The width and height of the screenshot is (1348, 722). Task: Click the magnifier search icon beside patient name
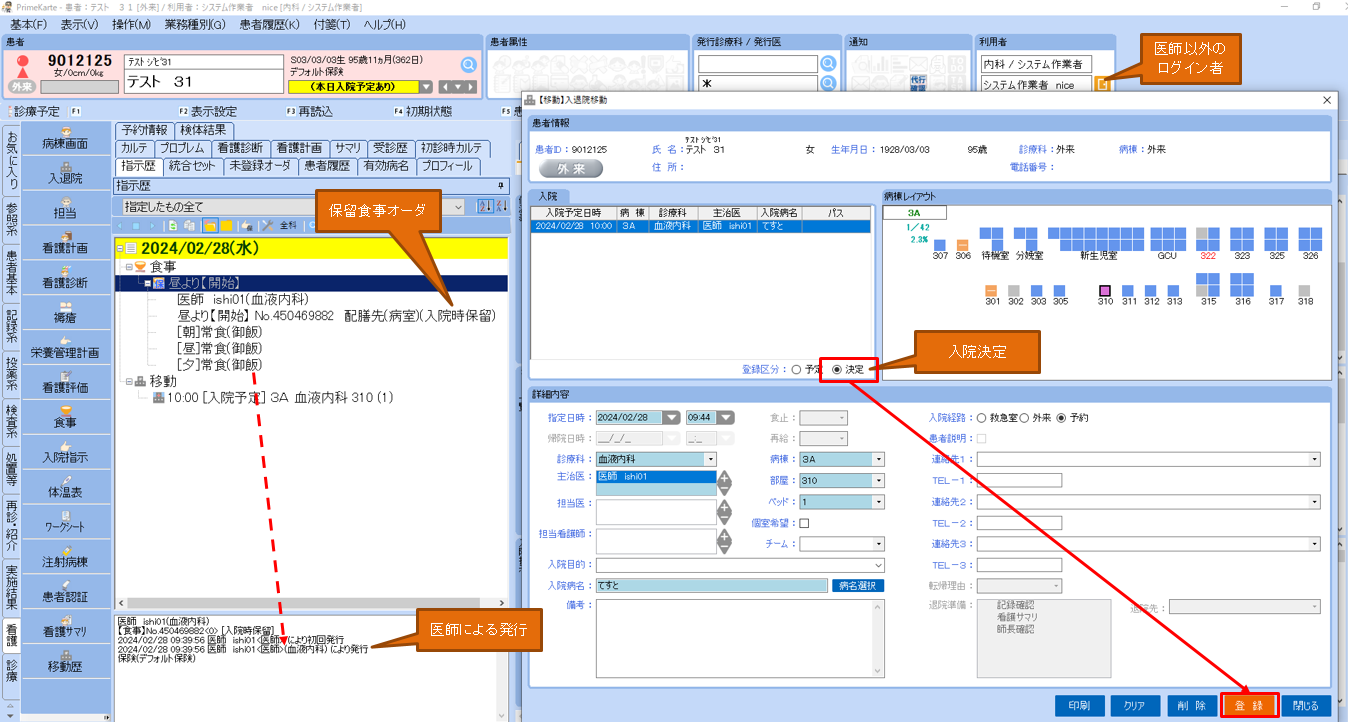coord(468,65)
